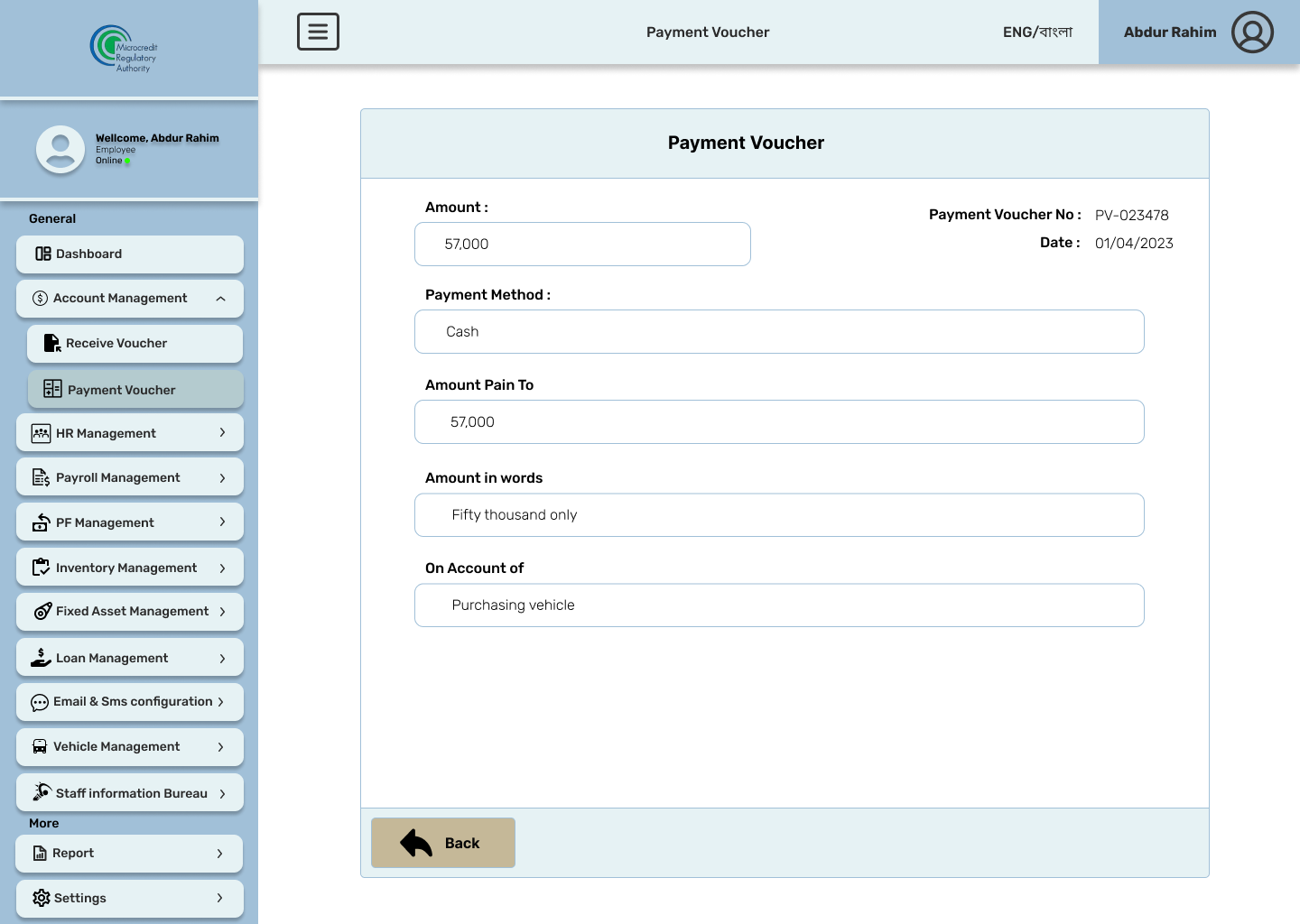Screen dimensions: 1300x924
Task: Expand Fixed Asset Management chevron
Action: [x=222, y=611]
